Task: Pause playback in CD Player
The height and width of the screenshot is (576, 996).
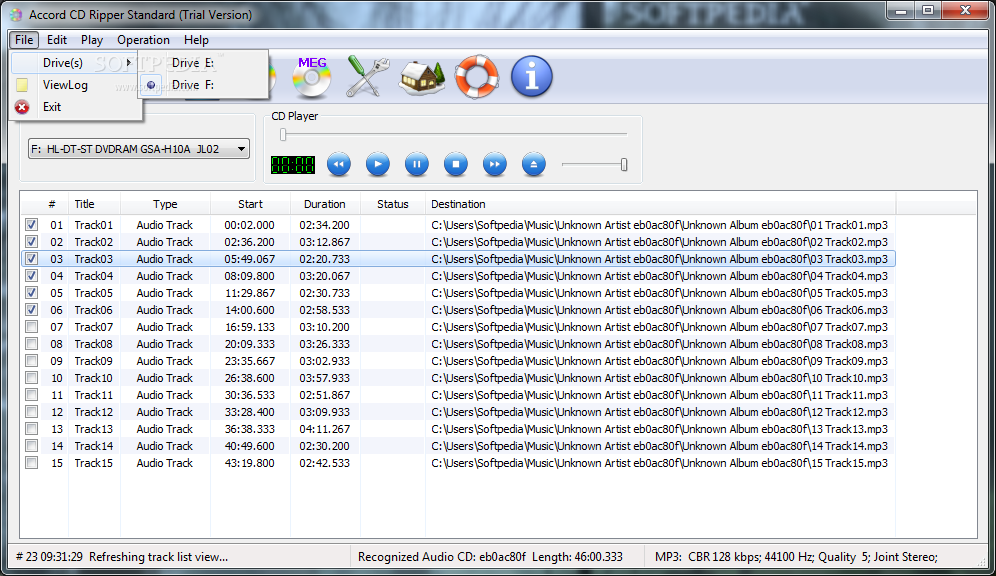Action: pyautogui.click(x=417, y=164)
